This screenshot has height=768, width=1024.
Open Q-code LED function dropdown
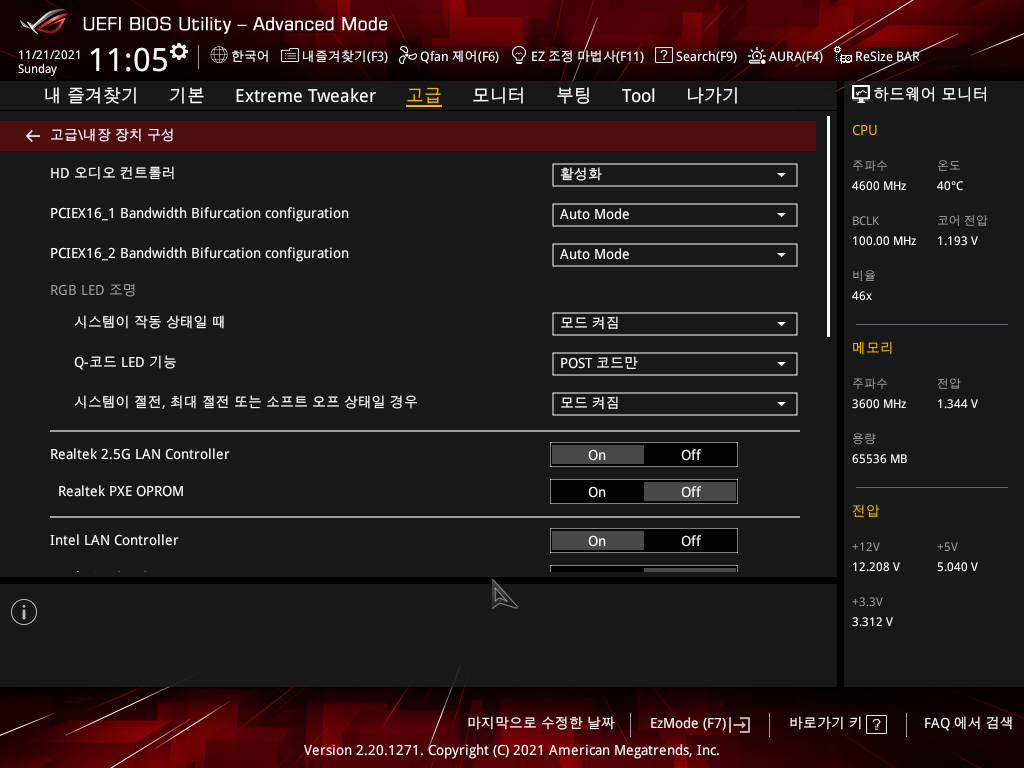[675, 364]
